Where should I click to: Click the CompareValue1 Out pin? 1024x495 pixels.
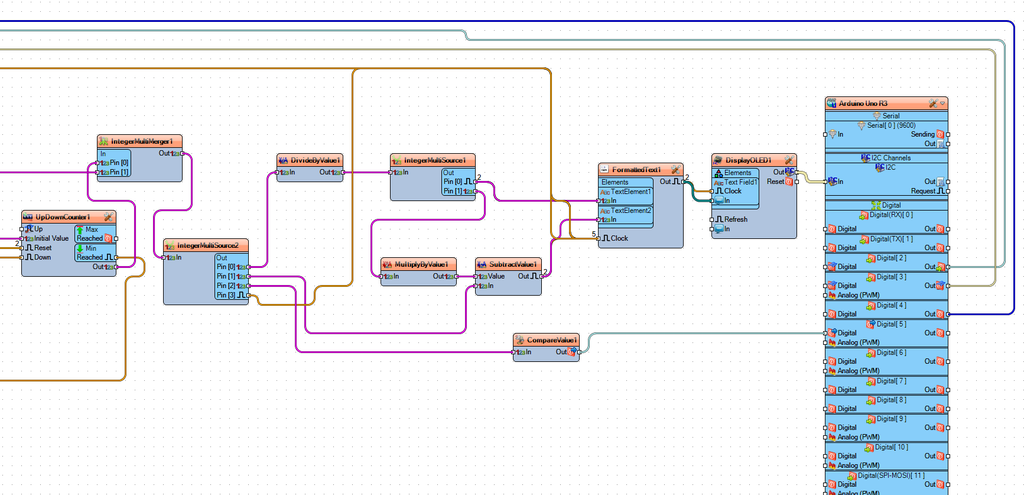coord(579,352)
